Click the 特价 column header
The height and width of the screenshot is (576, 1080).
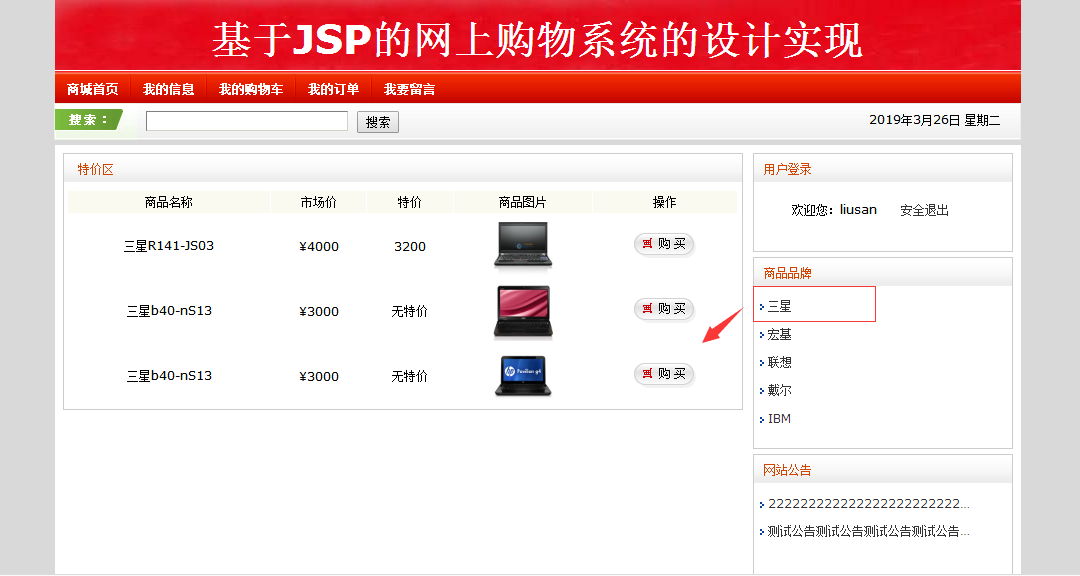pos(410,202)
